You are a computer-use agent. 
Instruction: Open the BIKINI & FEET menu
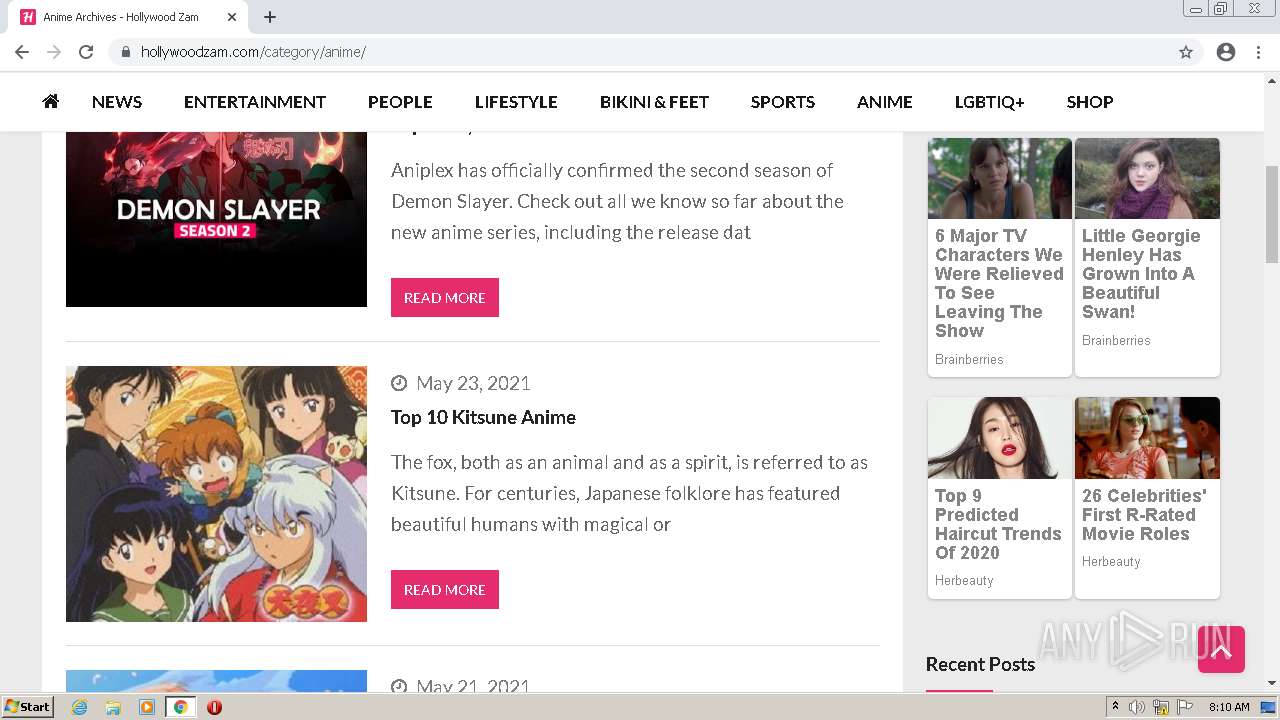(x=654, y=102)
